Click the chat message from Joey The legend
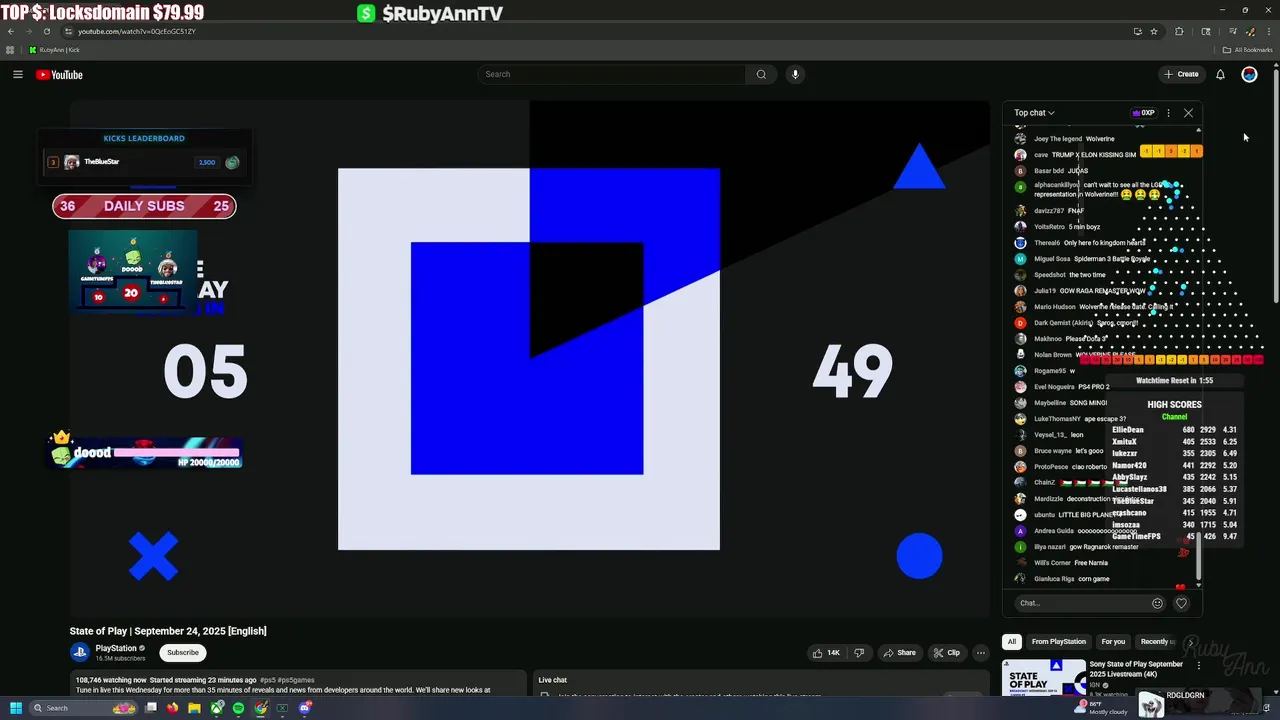 [x=1074, y=139]
